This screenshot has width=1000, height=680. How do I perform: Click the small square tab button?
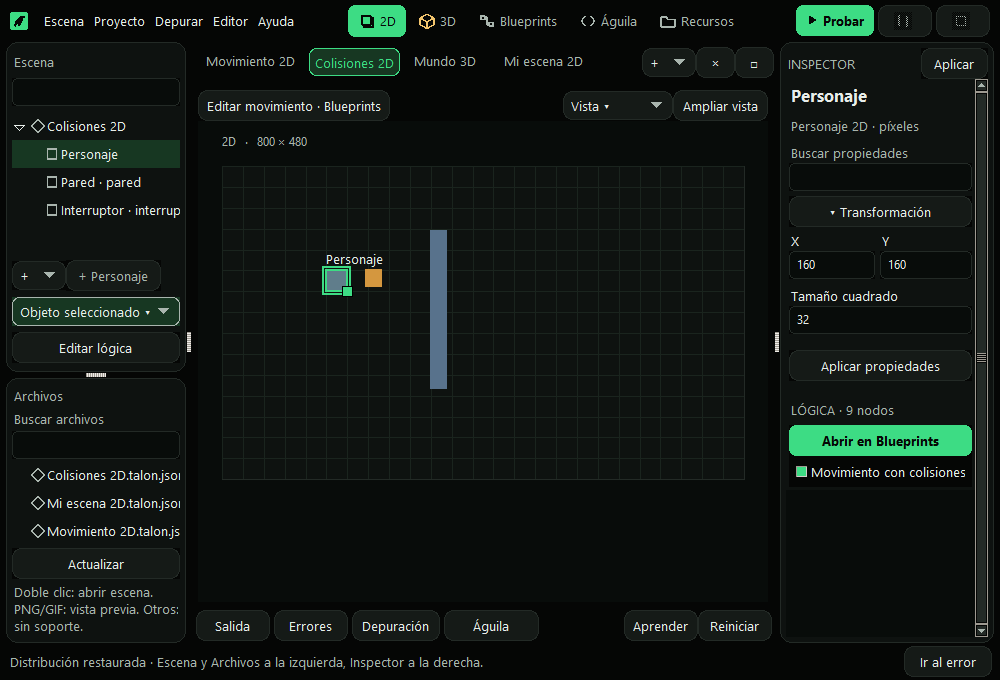[753, 63]
